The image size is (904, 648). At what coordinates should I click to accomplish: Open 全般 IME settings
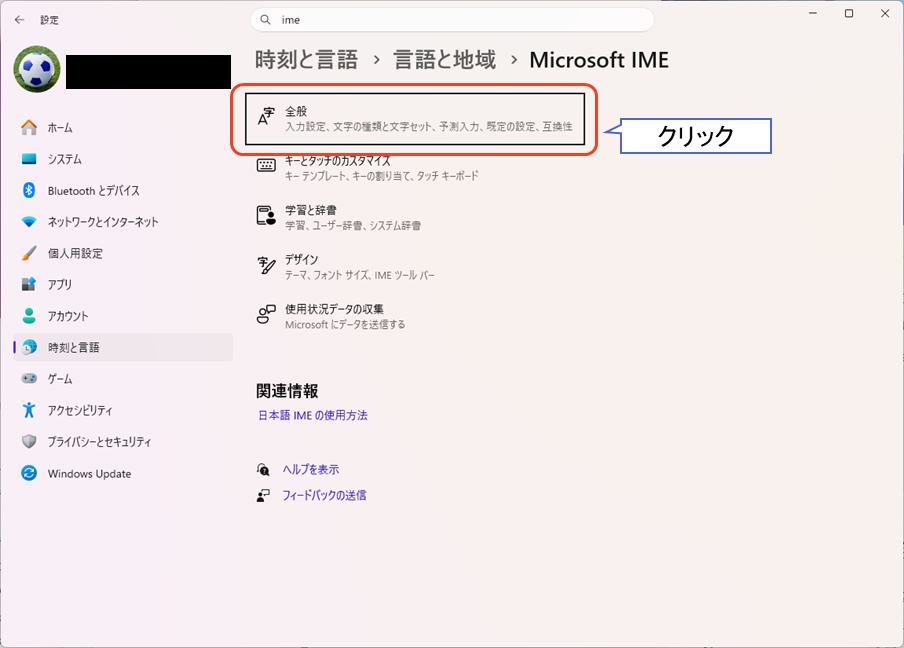(x=415, y=119)
